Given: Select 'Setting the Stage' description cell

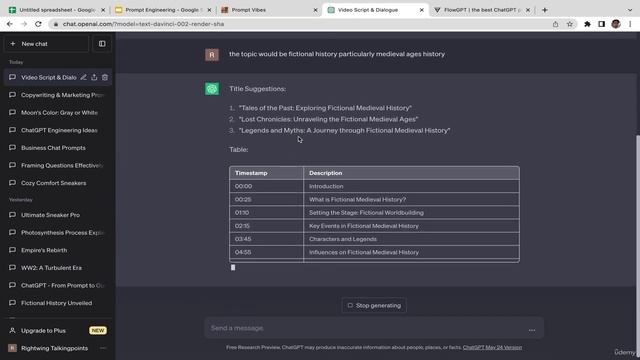Looking at the screenshot, I should 411,213.
